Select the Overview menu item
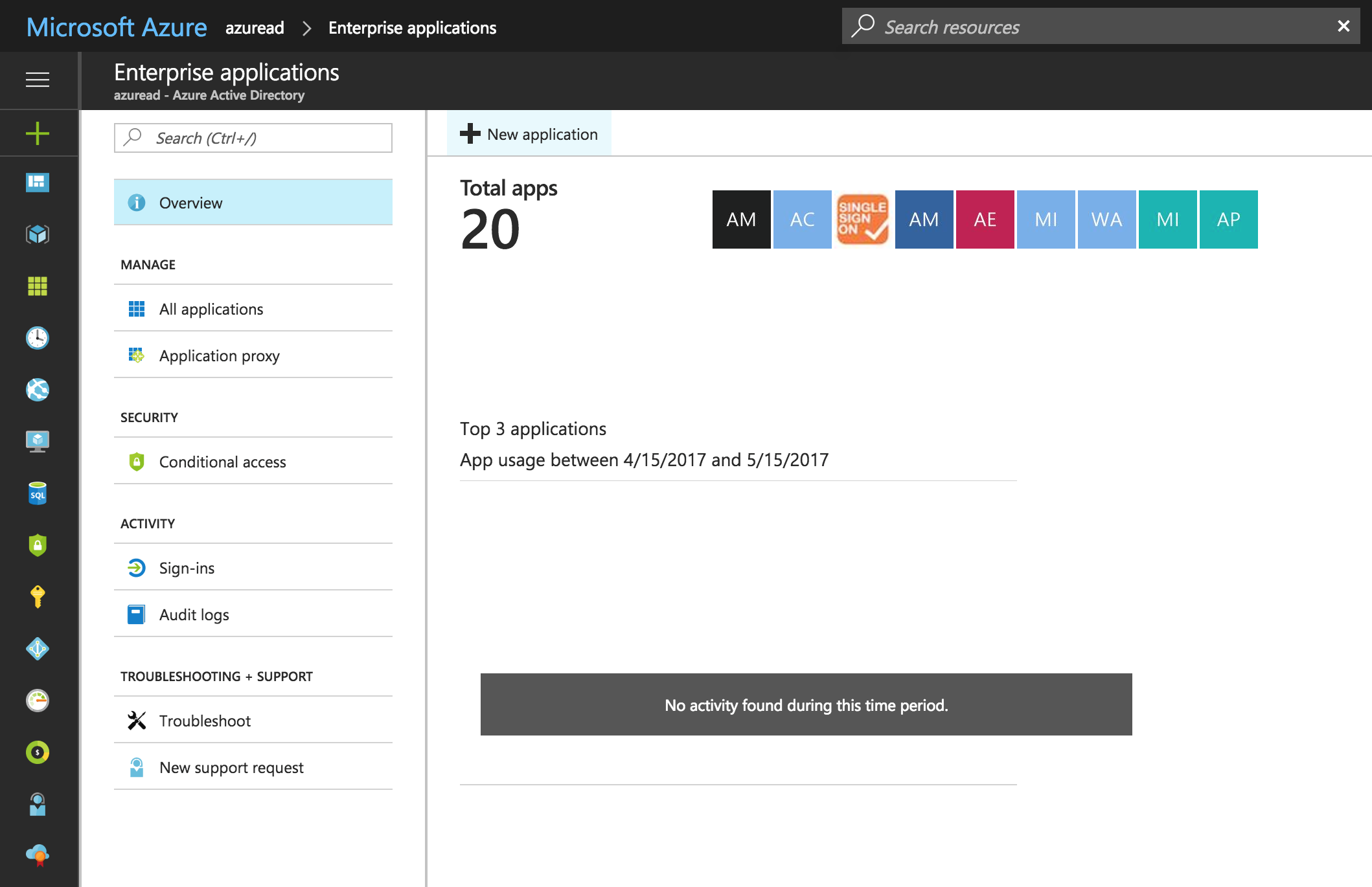The width and height of the screenshot is (1372, 887). (253, 203)
